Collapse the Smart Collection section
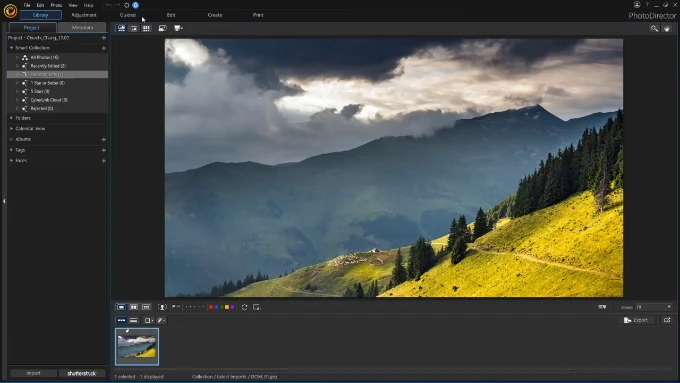Viewport: 680px width, 383px height. tap(11, 48)
